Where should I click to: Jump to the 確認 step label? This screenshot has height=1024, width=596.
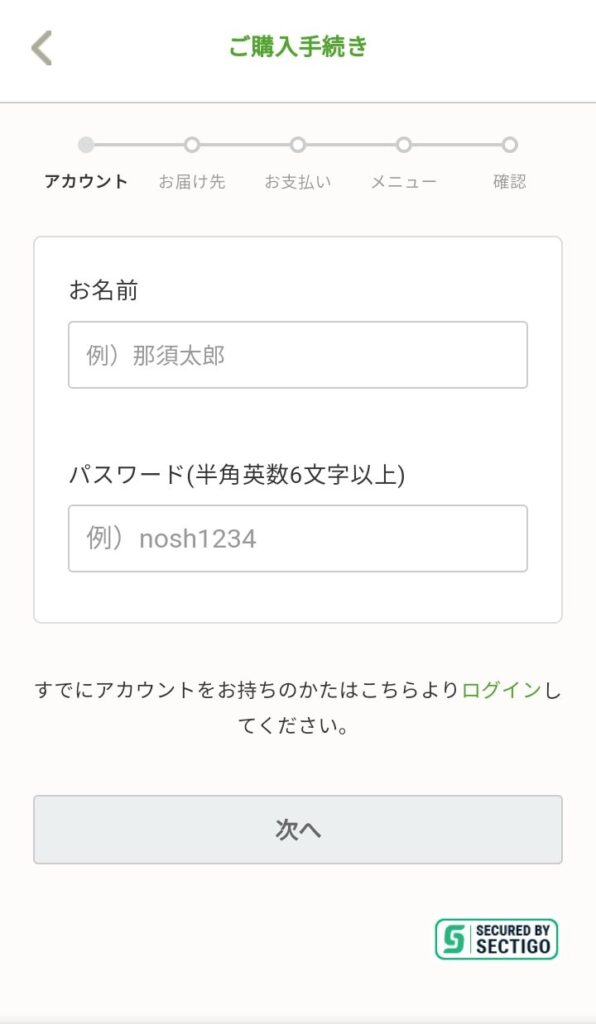(510, 182)
